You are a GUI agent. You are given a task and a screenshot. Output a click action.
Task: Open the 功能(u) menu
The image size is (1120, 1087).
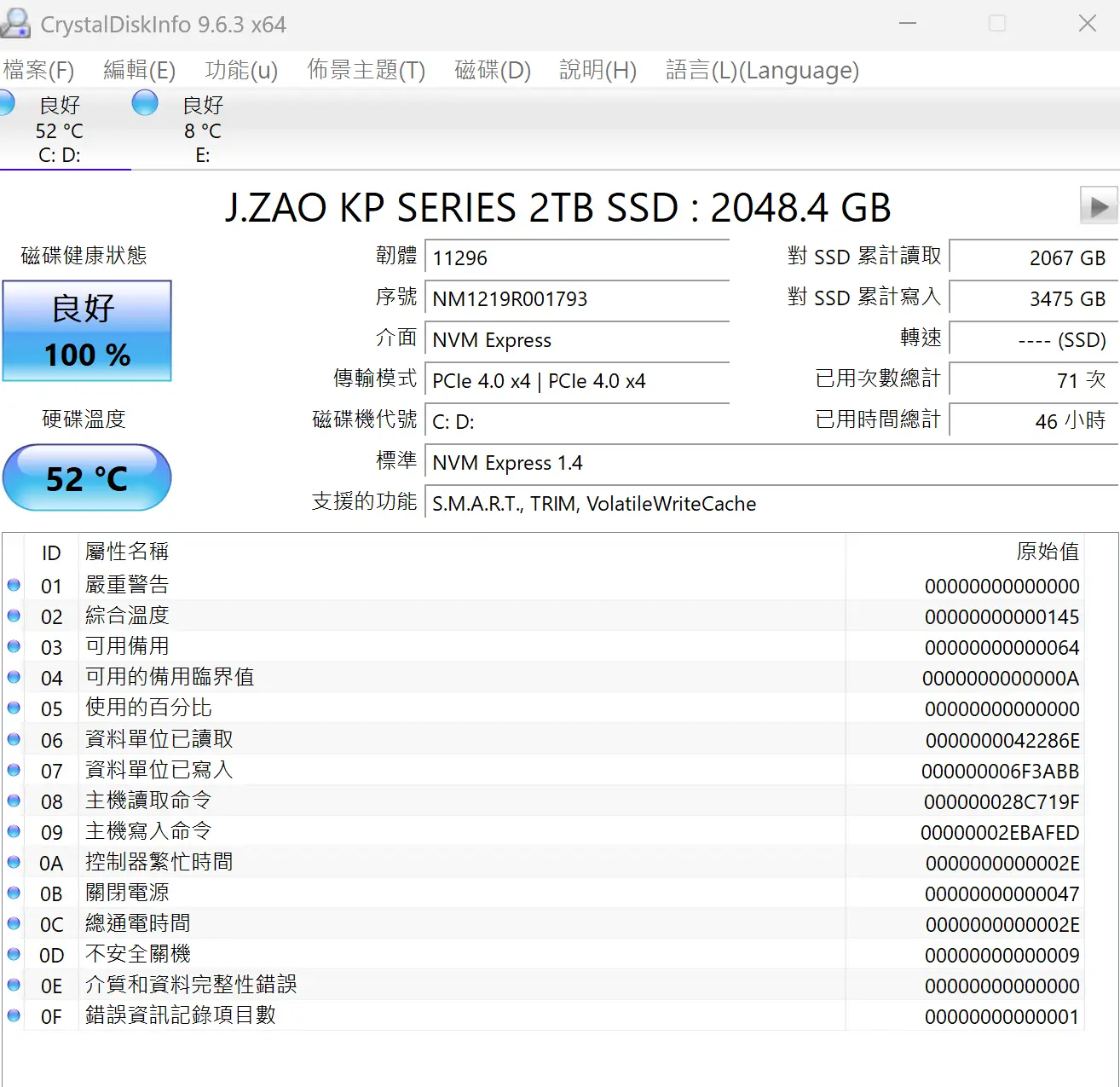point(241,70)
